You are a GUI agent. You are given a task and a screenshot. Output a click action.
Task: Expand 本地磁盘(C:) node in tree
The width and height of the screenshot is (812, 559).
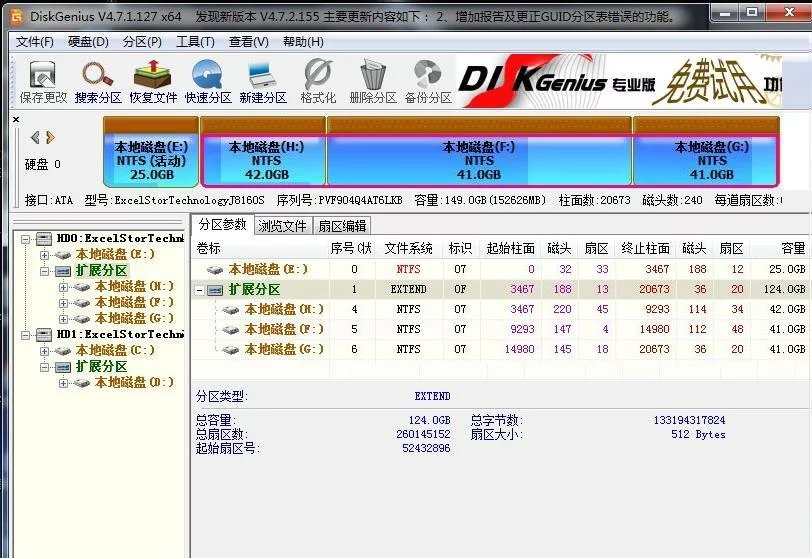pyautogui.click(x=45, y=351)
